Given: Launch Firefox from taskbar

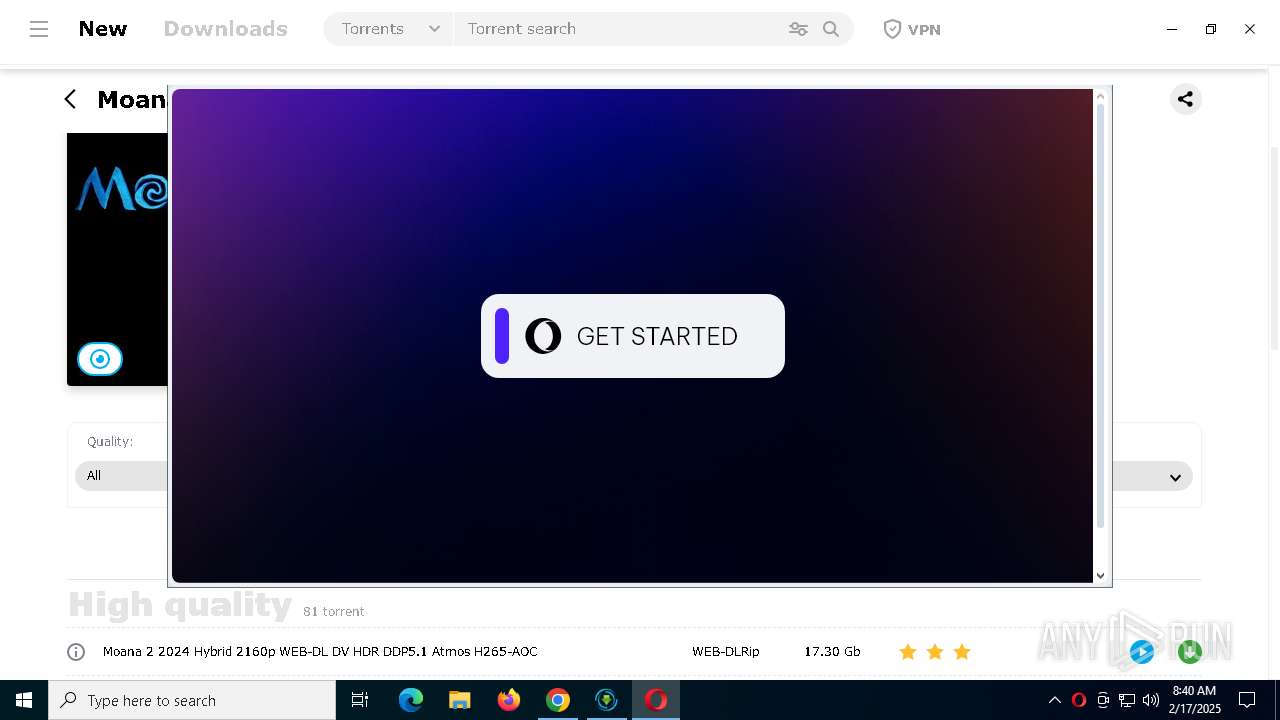Looking at the screenshot, I should tap(509, 700).
